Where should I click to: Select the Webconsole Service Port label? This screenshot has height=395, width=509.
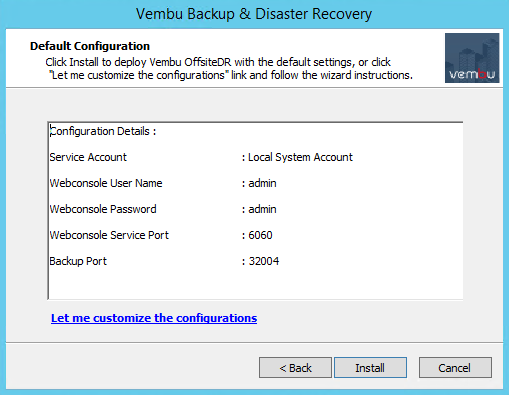click(109, 235)
